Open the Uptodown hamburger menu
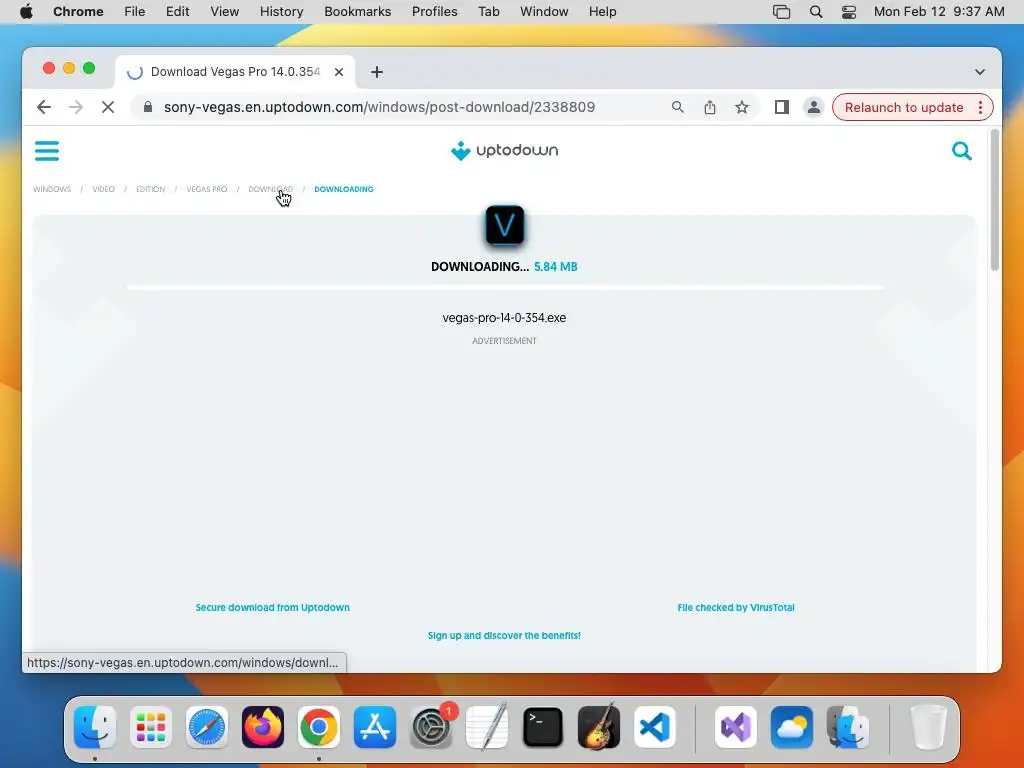 tap(47, 151)
